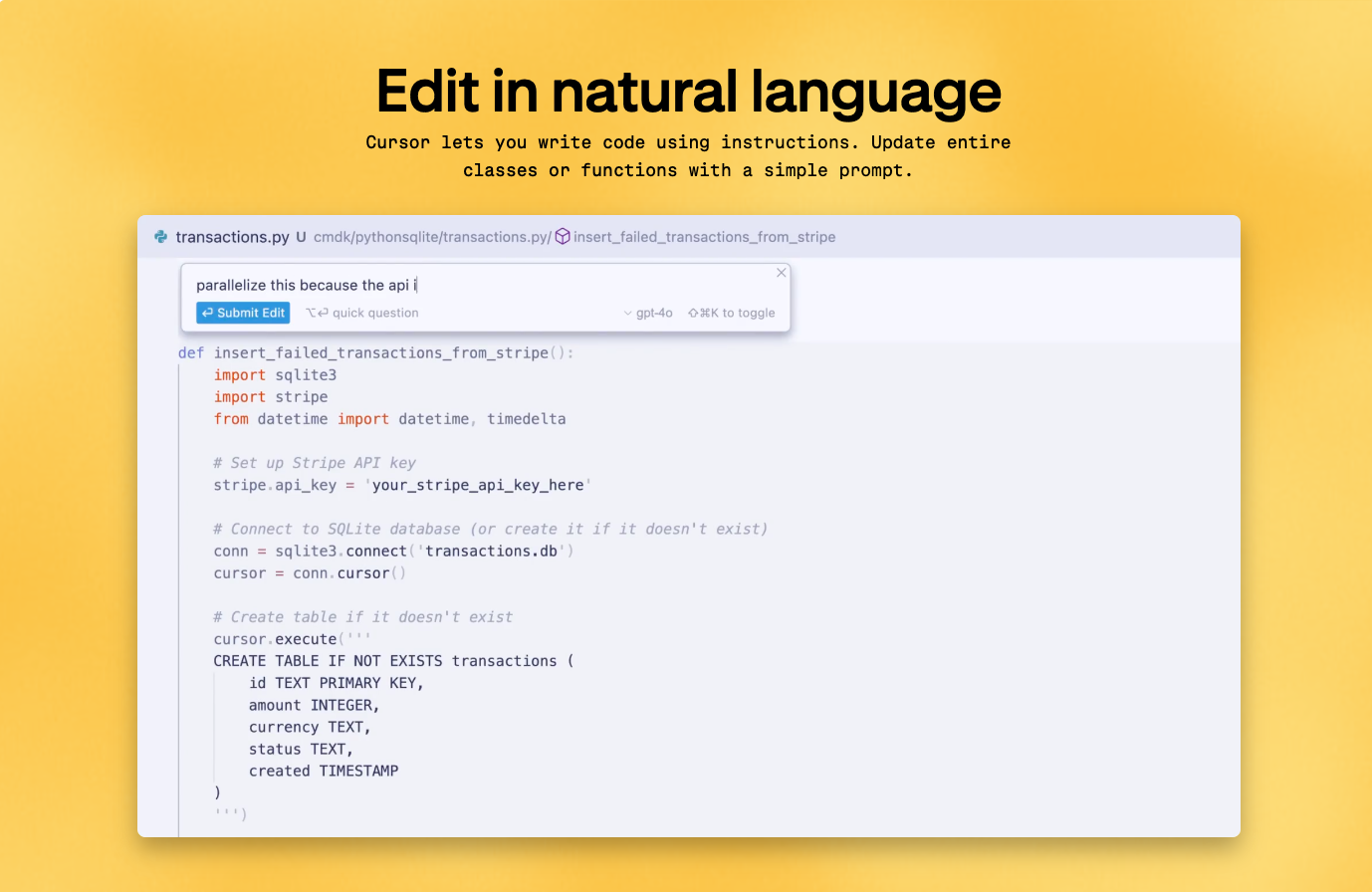Click the 'id TEXT PRIMARY KEY' line

337,683
